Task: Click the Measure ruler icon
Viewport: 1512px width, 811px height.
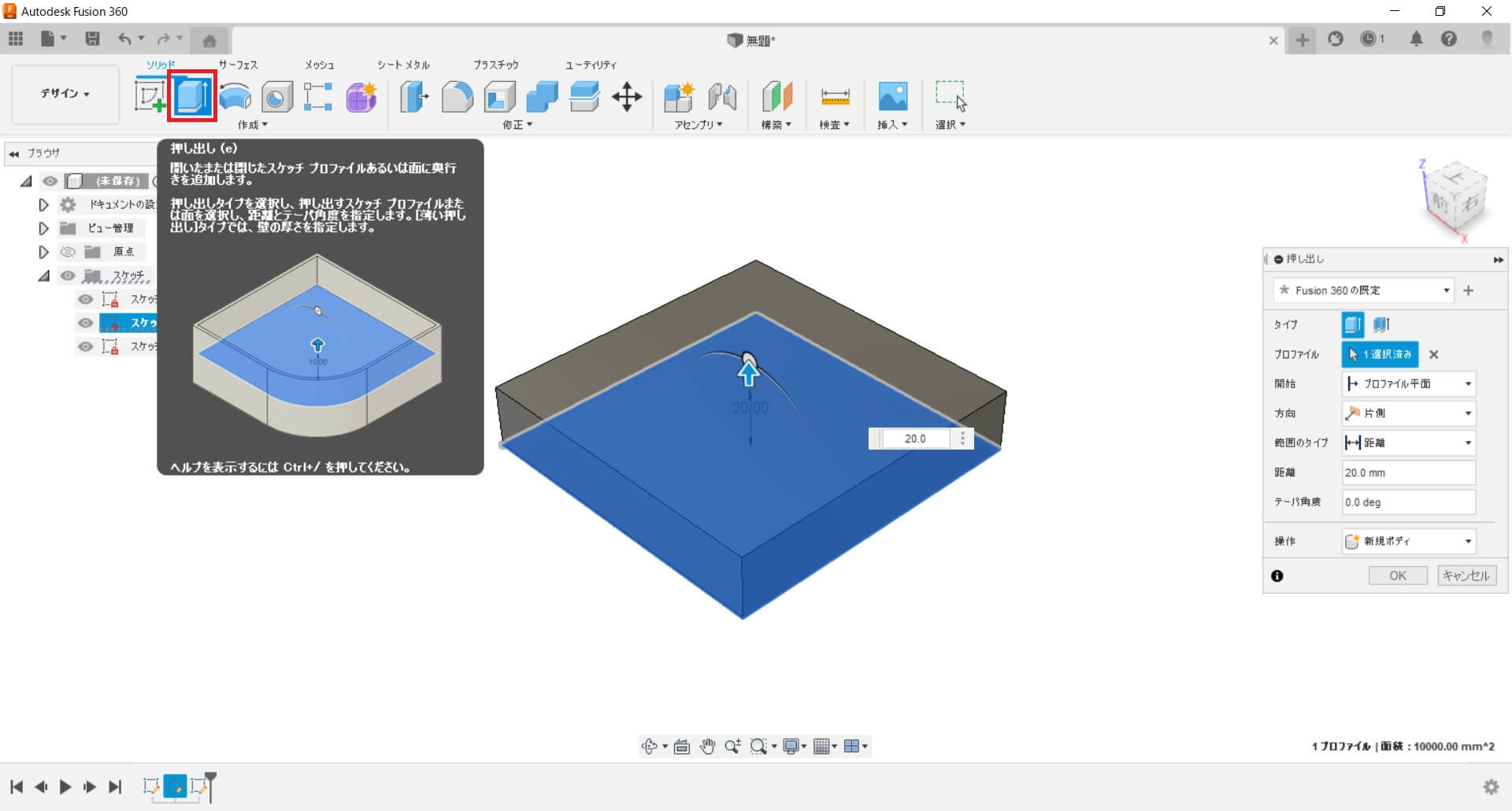Action: click(x=835, y=97)
